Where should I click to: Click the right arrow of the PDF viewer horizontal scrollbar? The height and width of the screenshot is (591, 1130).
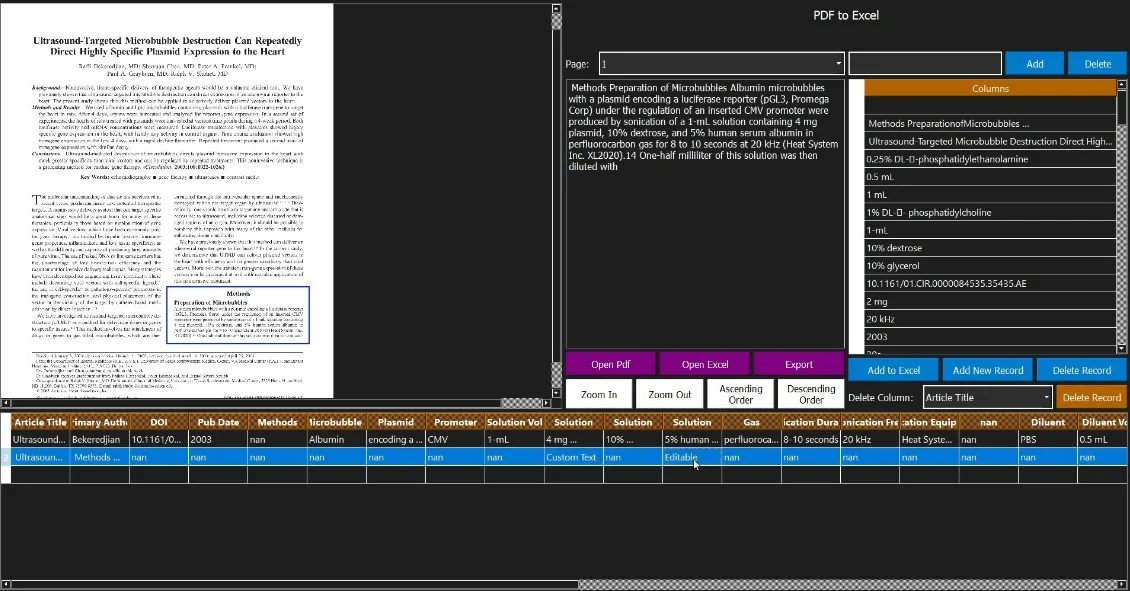click(546, 403)
